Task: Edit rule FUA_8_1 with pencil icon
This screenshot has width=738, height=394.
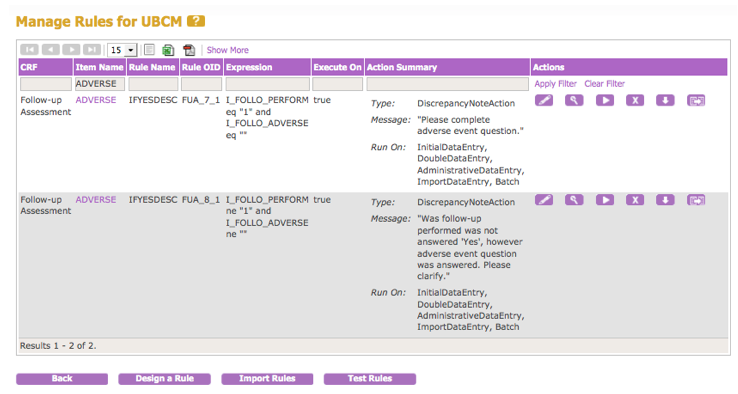Action: pos(544,200)
